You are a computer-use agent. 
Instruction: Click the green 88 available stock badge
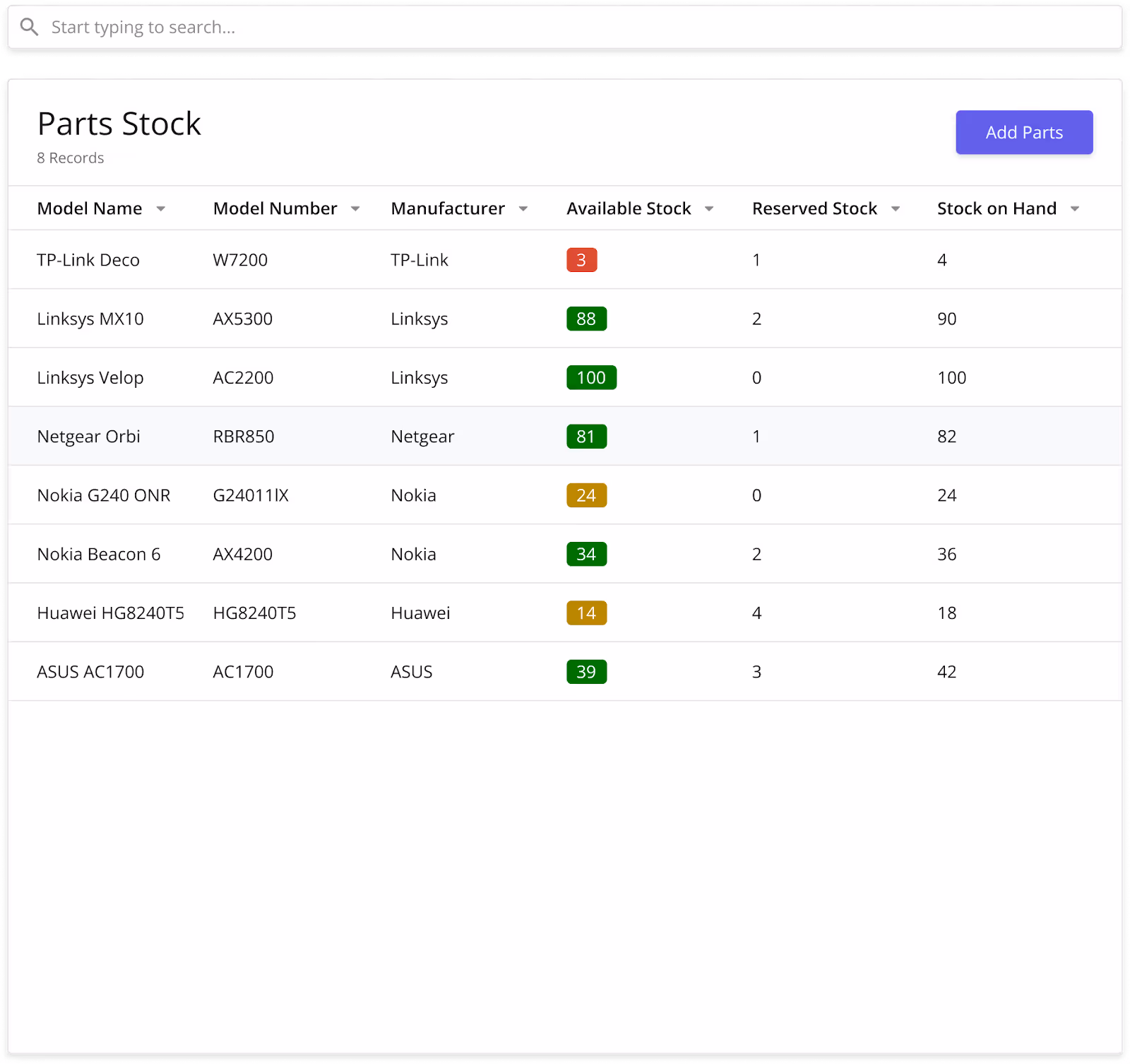586,319
